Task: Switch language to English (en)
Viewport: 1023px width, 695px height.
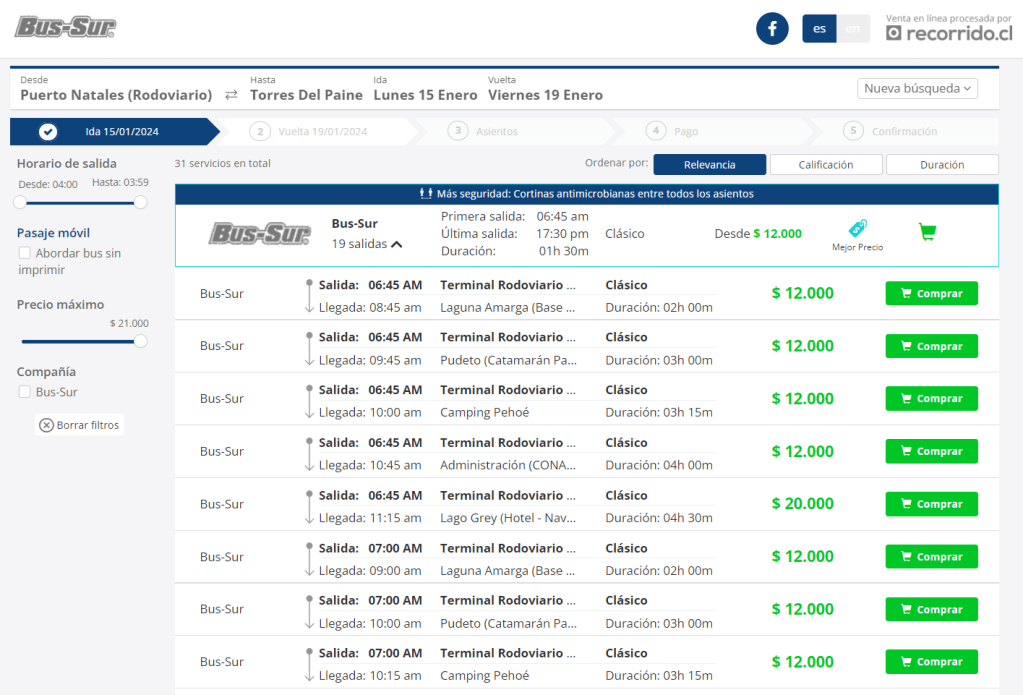Action: point(852,29)
